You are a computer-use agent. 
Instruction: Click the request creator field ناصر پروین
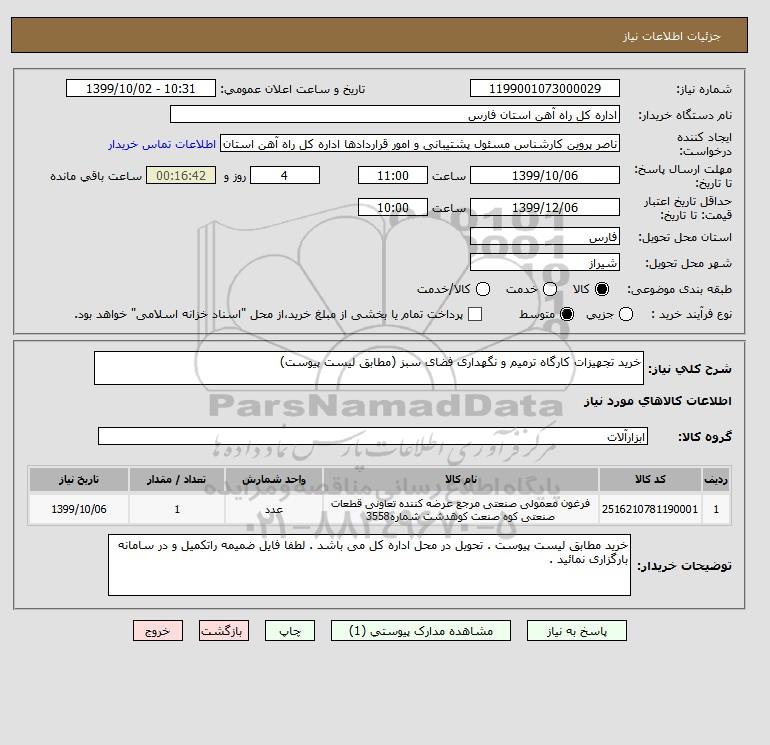(x=420, y=144)
